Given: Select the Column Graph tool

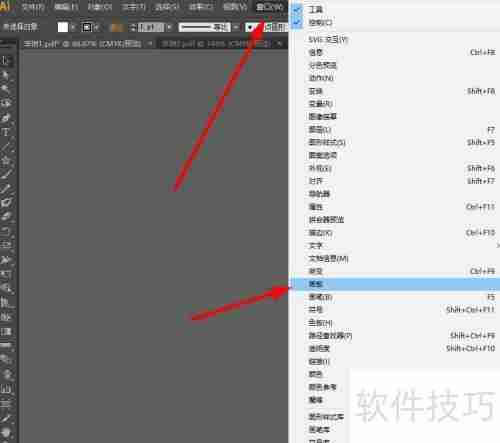Looking at the screenshot, I should click(x=6, y=388).
